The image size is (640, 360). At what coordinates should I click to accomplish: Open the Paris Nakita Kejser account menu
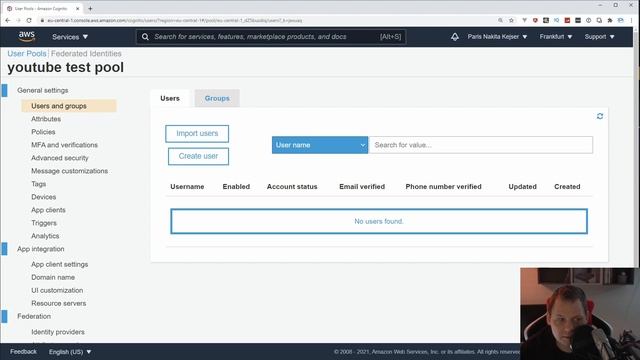[x=497, y=37]
